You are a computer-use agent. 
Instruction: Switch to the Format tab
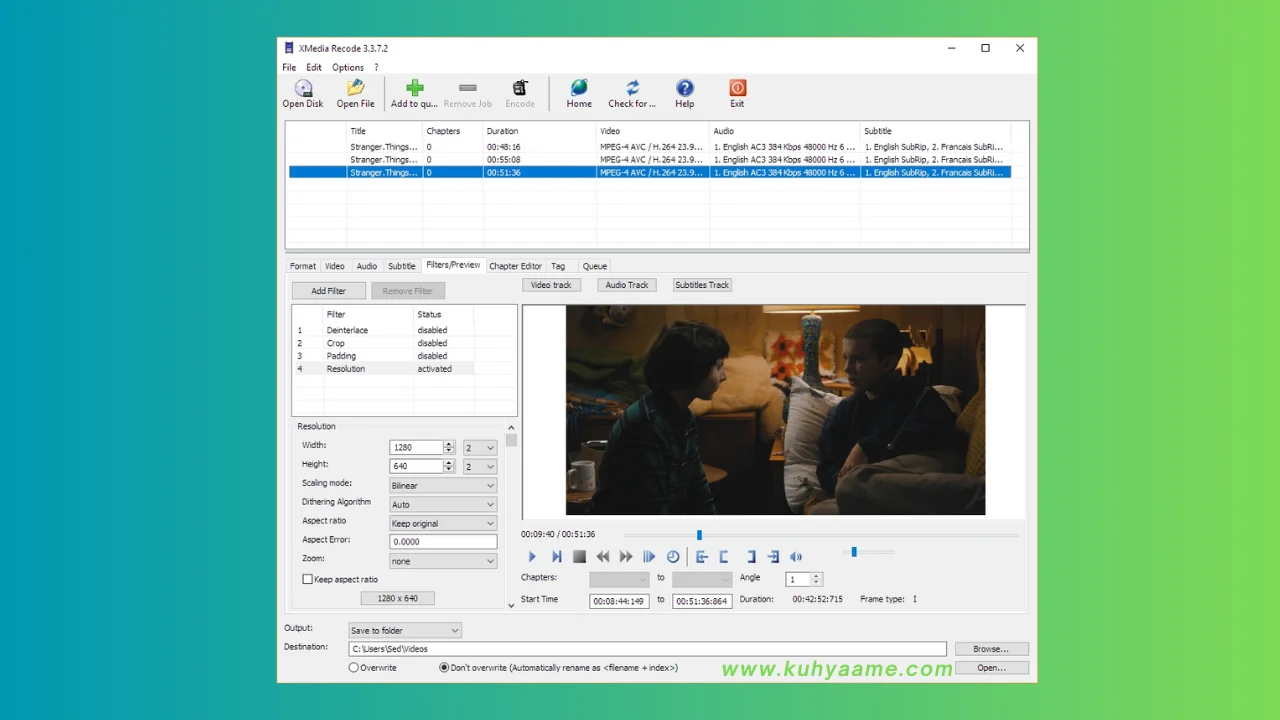click(x=303, y=266)
